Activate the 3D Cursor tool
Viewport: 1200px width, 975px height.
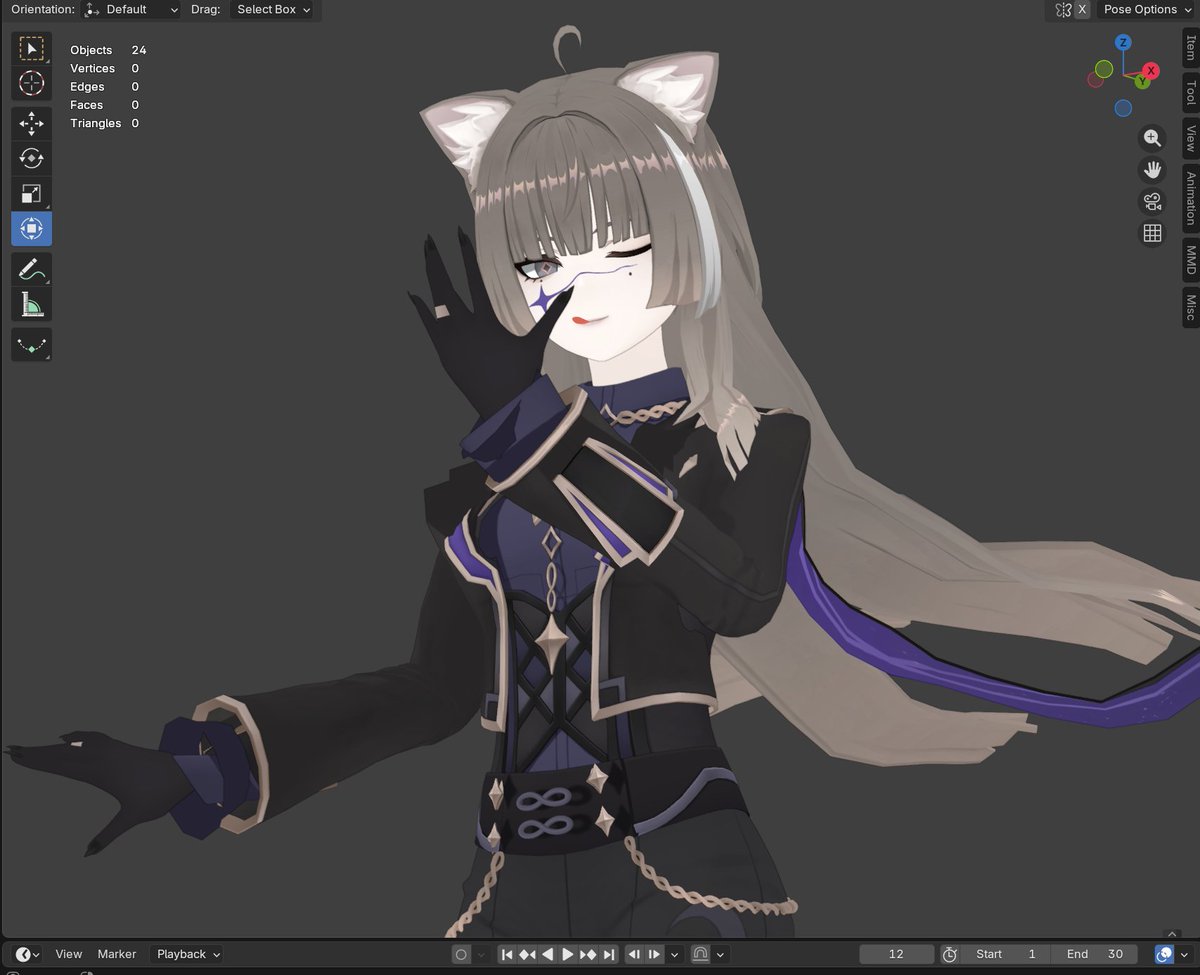pyautogui.click(x=31, y=83)
